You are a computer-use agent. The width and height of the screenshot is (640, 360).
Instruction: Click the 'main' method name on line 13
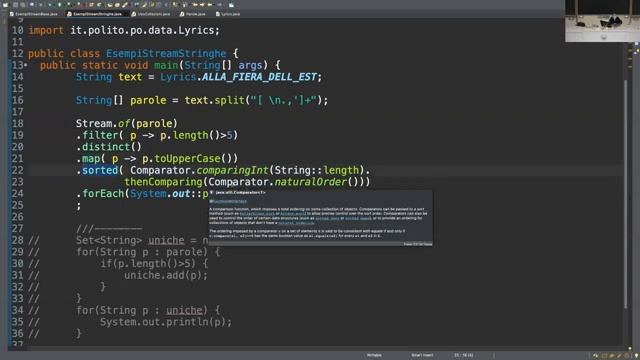[x=166, y=65]
